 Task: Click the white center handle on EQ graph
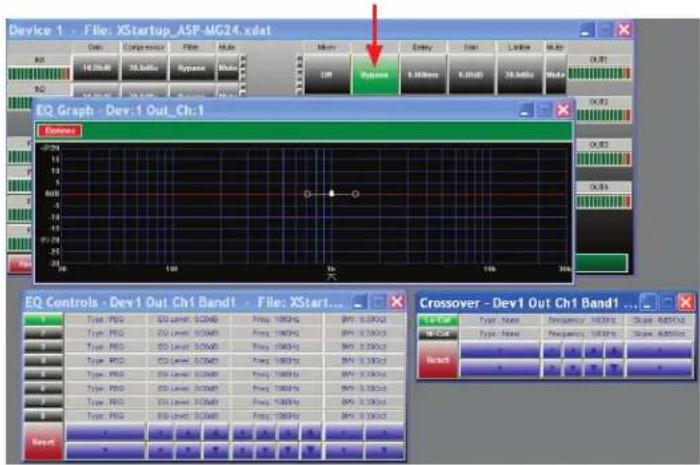[331, 193]
